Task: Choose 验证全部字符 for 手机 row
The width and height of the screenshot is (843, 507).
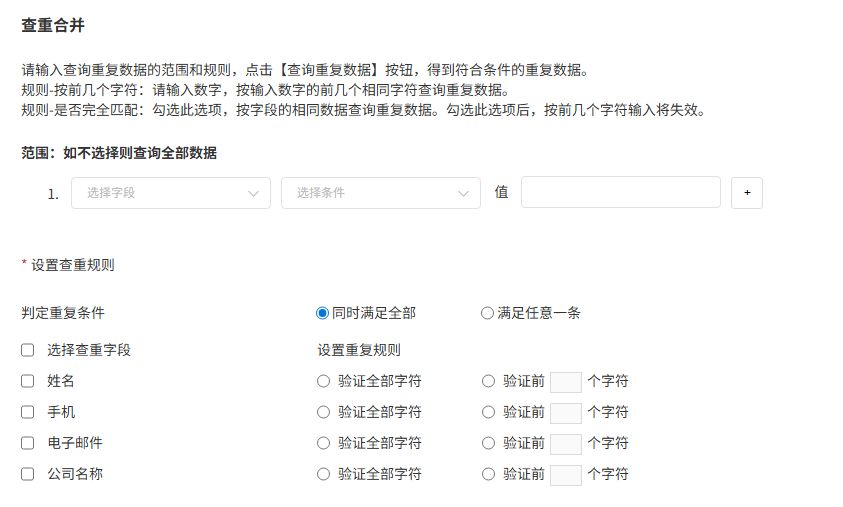Action: 323,412
